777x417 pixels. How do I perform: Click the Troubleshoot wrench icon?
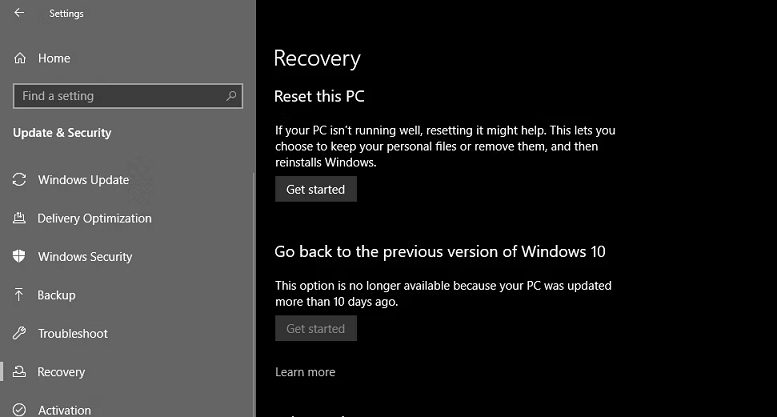pos(19,333)
